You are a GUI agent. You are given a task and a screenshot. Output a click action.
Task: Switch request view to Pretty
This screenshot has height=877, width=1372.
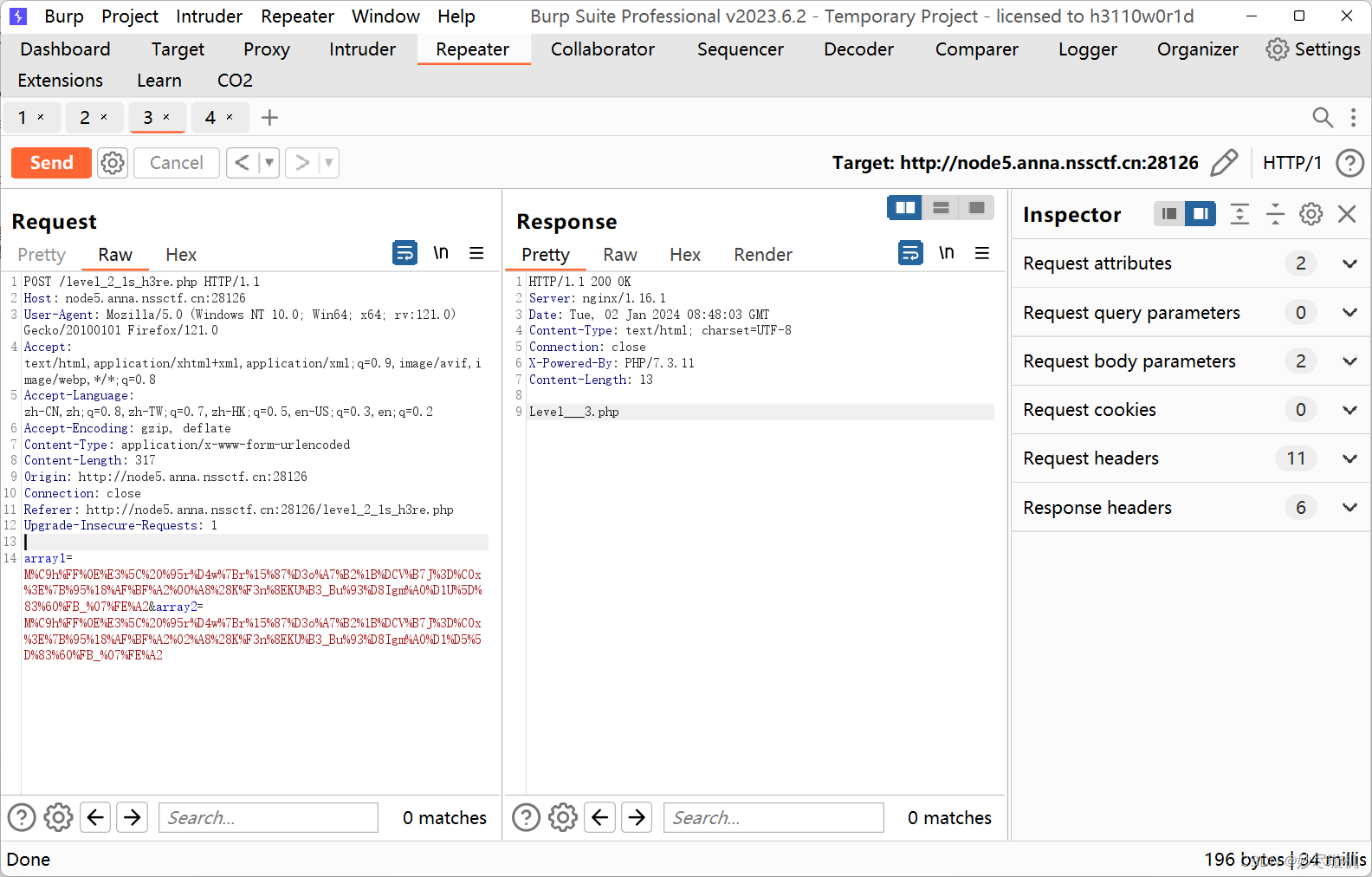(42, 255)
